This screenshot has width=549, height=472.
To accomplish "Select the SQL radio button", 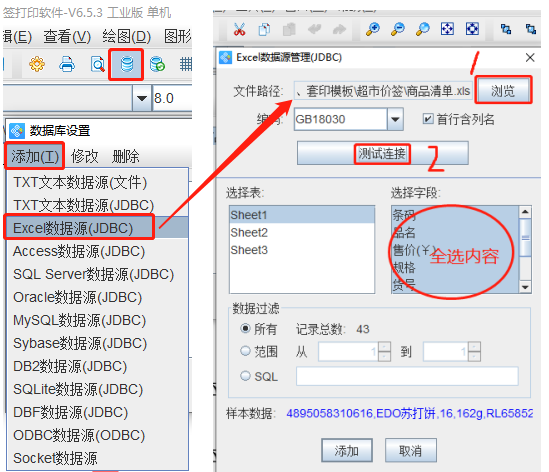I will (x=245, y=376).
